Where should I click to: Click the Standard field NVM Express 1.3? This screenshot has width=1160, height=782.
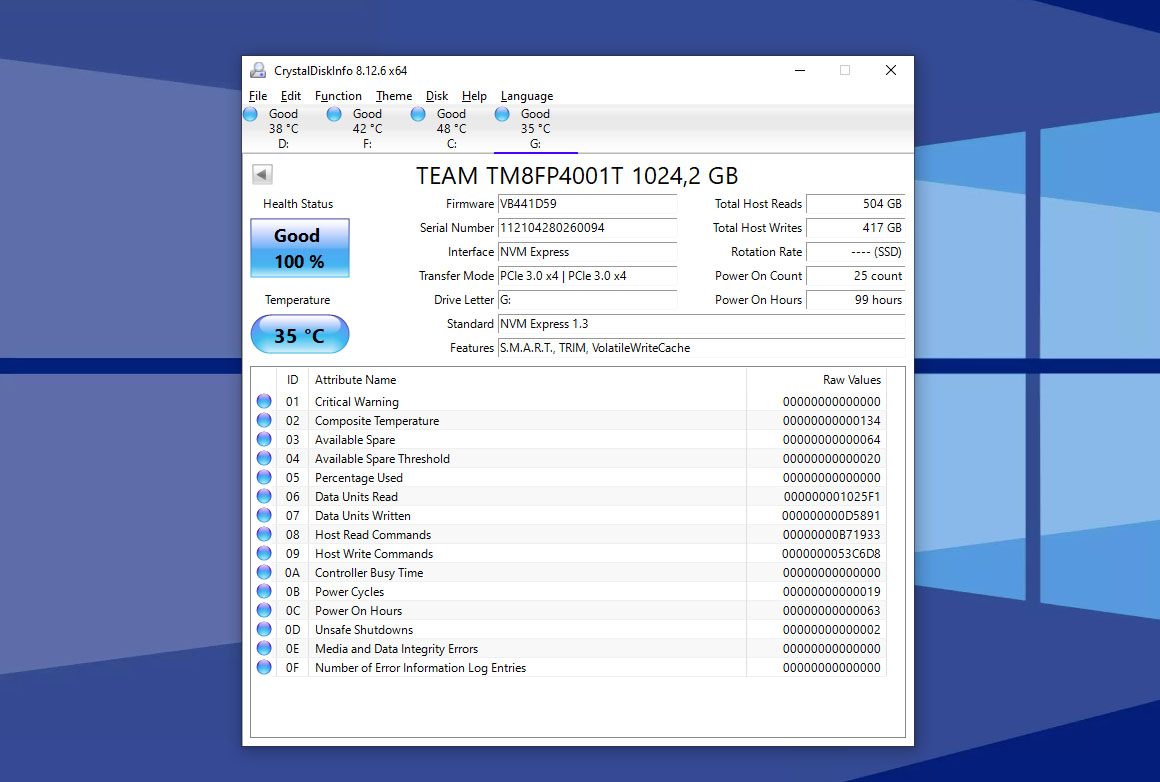point(701,324)
